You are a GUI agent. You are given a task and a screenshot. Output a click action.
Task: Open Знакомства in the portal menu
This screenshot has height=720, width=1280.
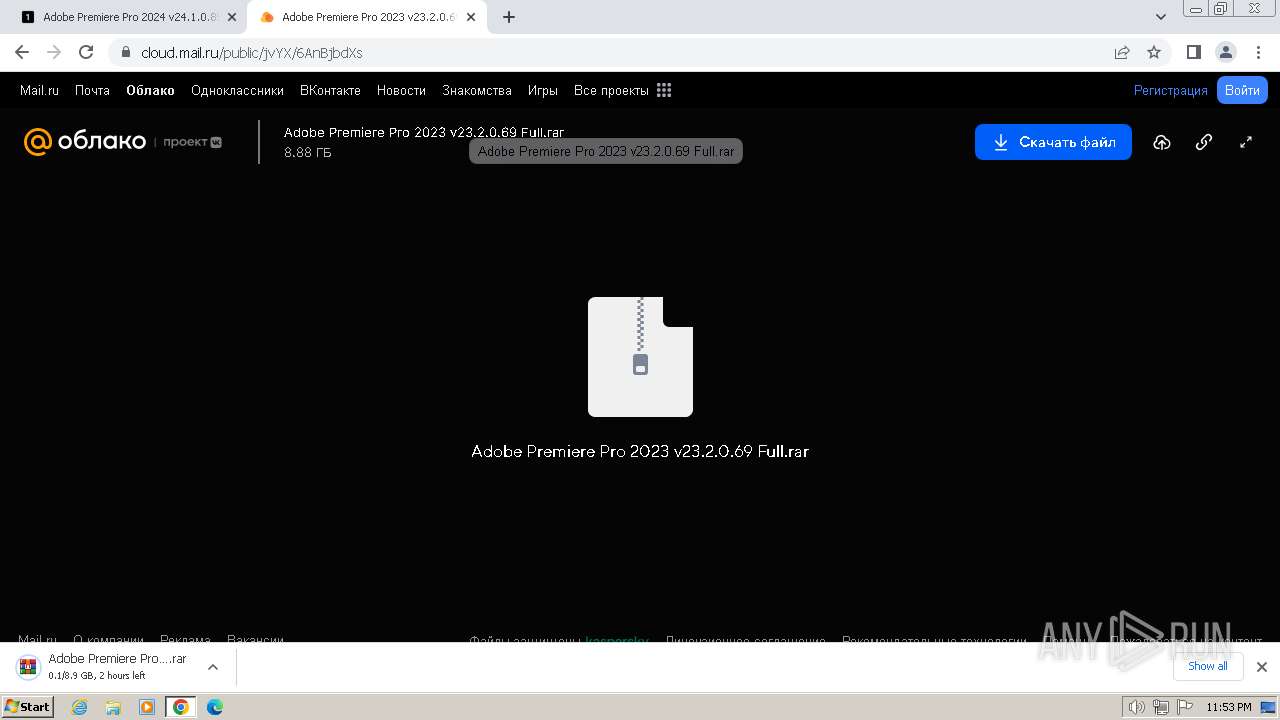click(477, 90)
